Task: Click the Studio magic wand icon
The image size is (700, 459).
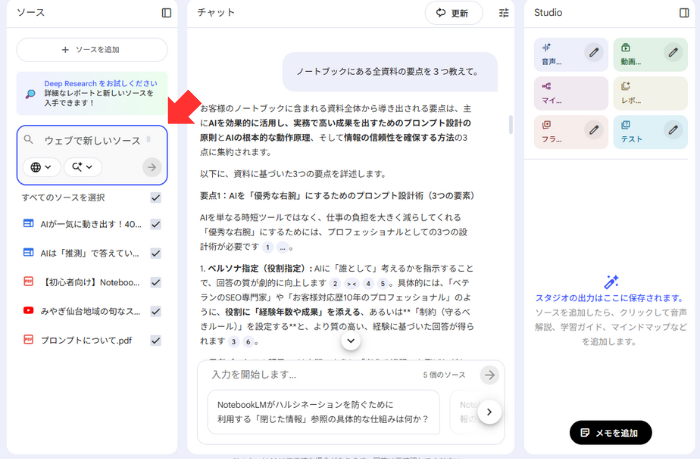Action: click(x=611, y=282)
